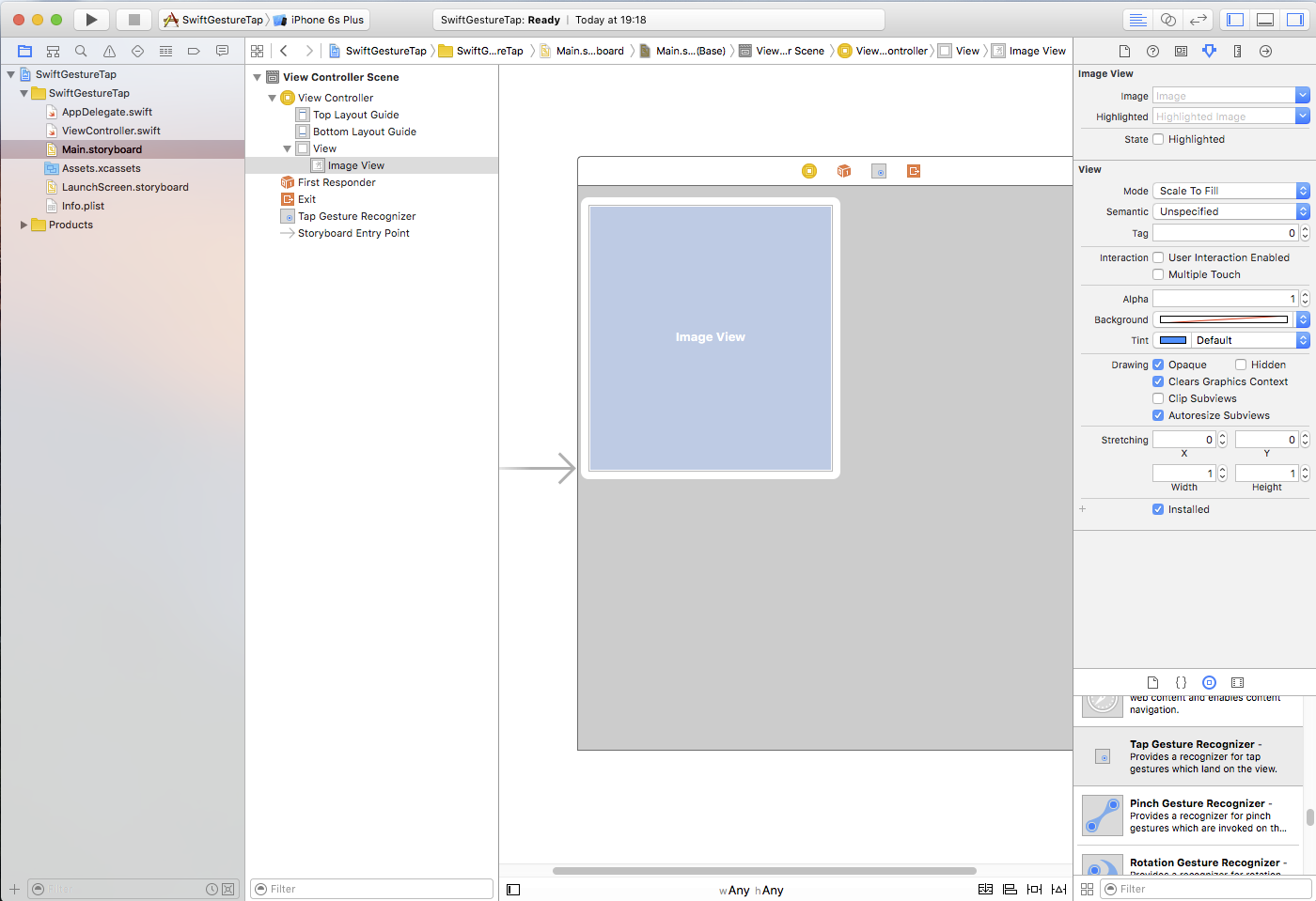Click the wAny hAny size class button
The image size is (1316, 901).
point(751,890)
